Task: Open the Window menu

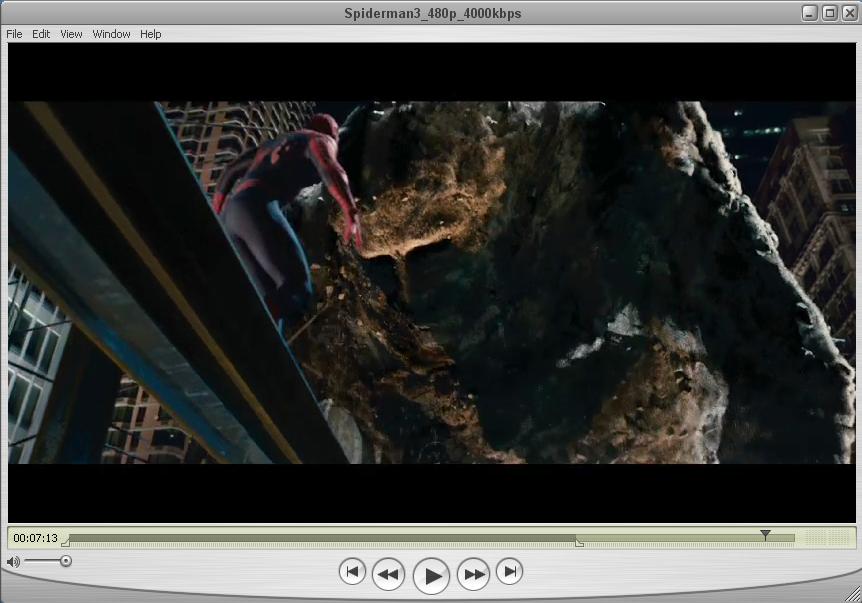Action: click(x=111, y=34)
